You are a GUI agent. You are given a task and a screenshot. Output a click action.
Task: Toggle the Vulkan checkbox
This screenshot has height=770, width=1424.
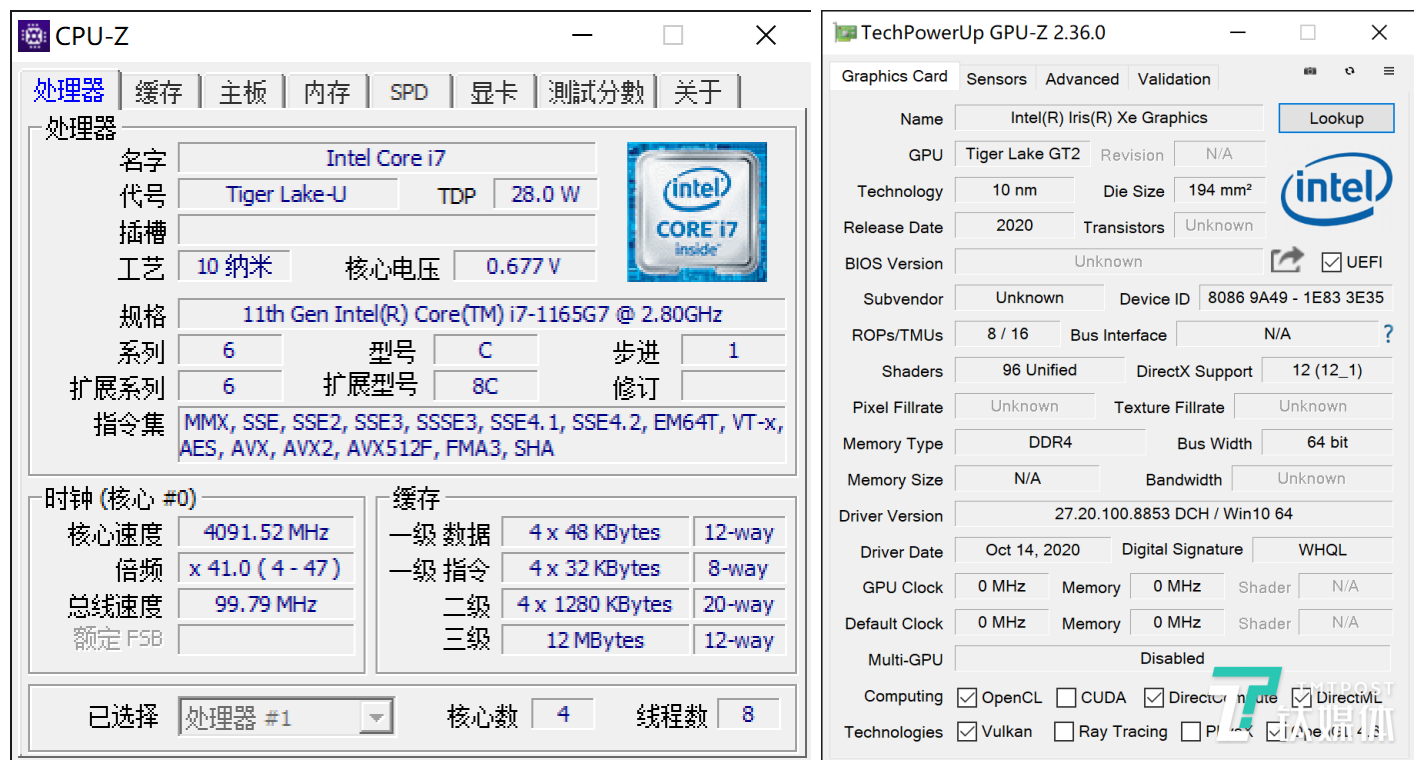coord(967,731)
